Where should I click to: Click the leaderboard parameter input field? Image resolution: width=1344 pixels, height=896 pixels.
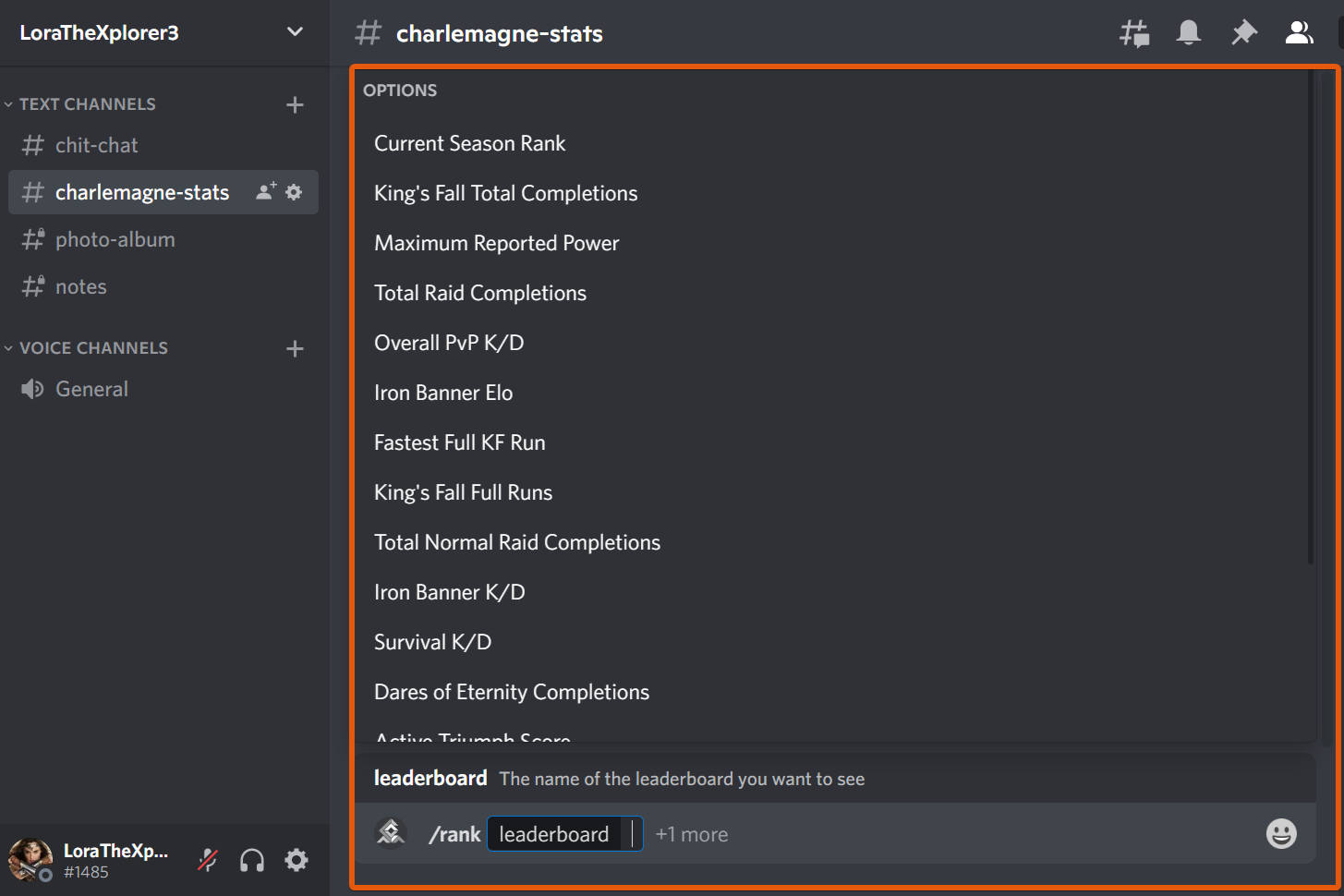(x=564, y=834)
